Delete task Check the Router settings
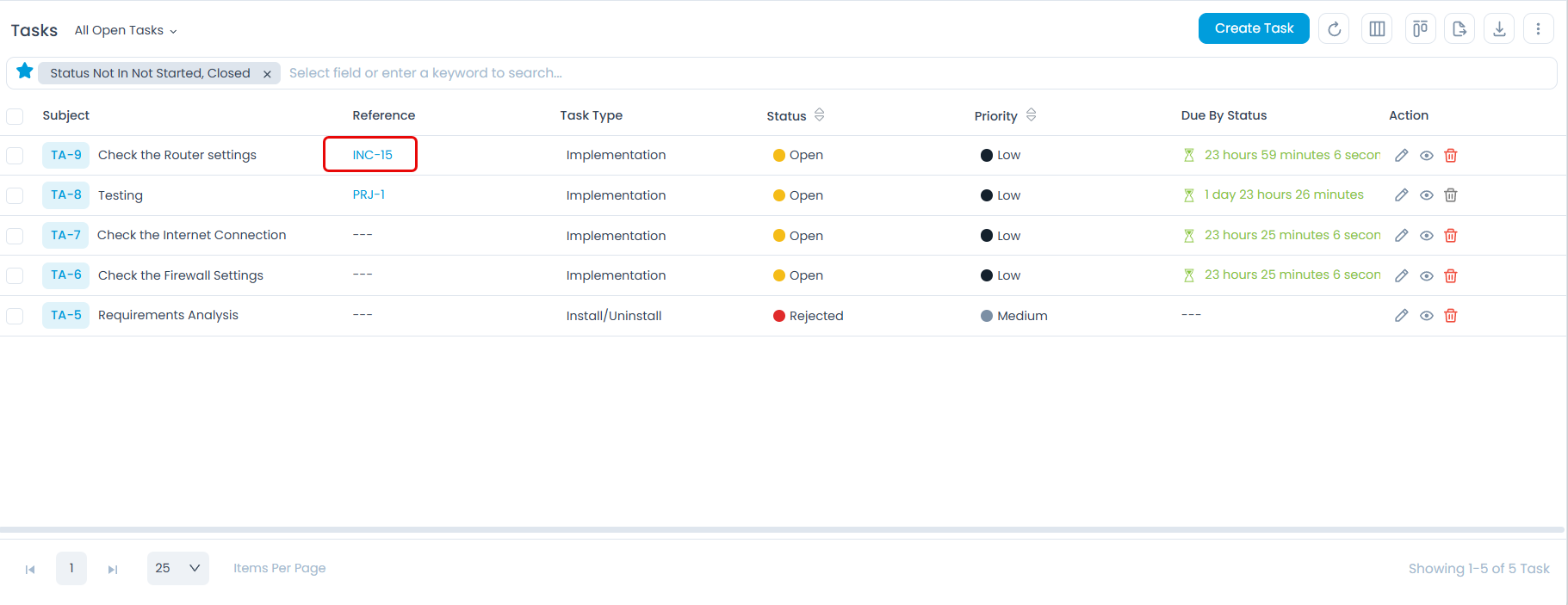The image size is (1568, 605). click(x=1451, y=155)
